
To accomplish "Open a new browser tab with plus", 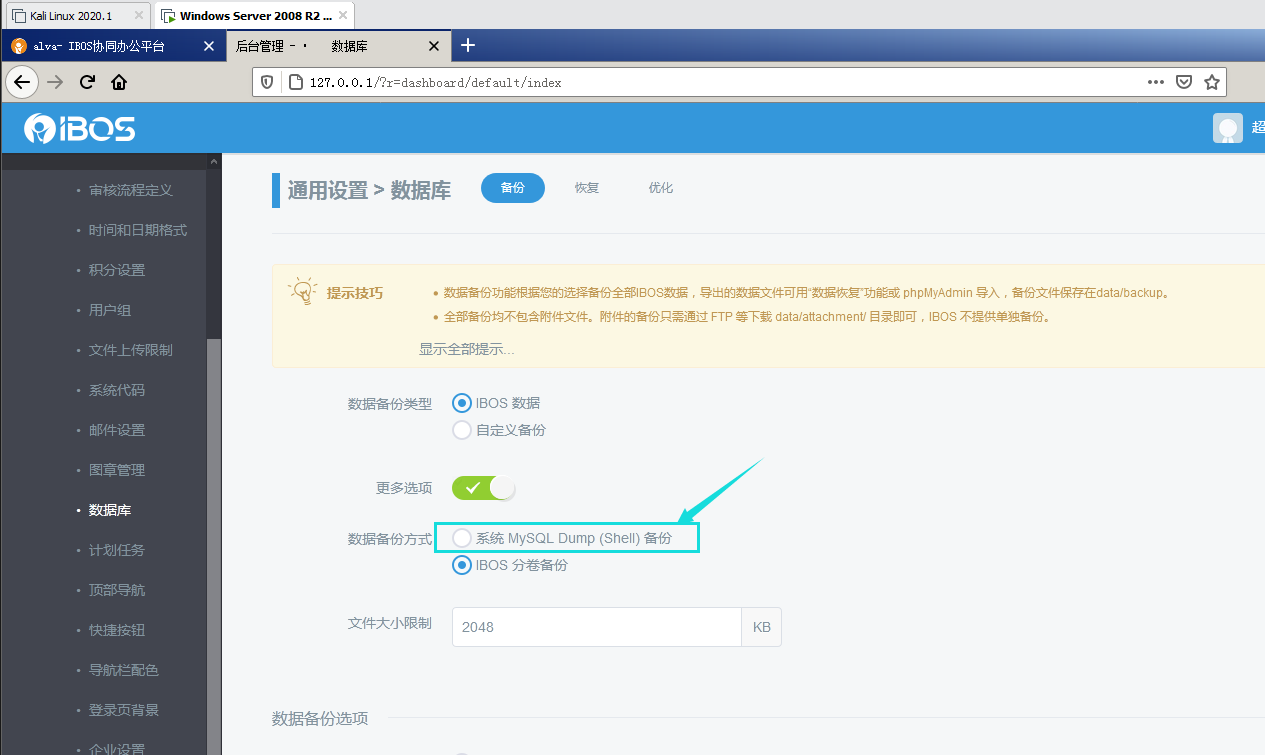I will point(467,45).
